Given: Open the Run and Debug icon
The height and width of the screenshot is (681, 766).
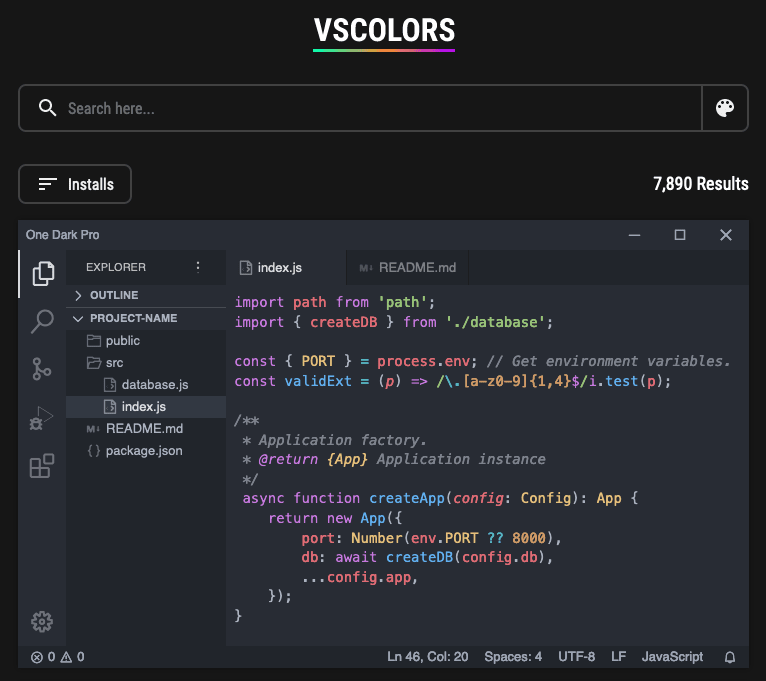Looking at the screenshot, I should tap(42, 418).
